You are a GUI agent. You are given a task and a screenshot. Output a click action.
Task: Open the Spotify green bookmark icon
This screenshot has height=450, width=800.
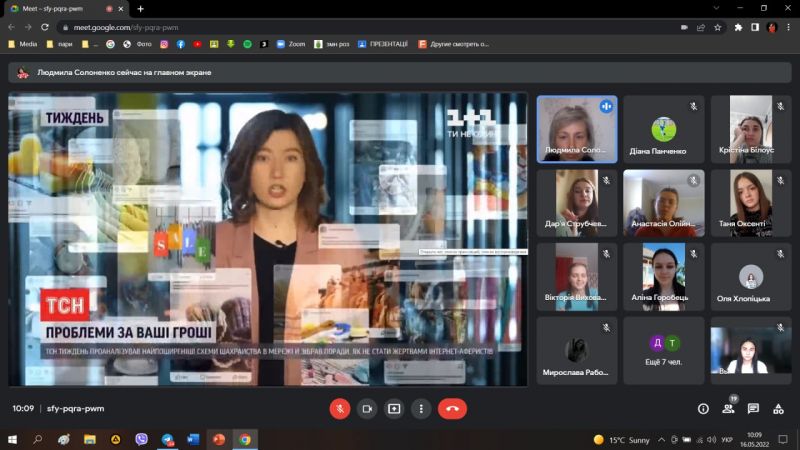pos(247,44)
